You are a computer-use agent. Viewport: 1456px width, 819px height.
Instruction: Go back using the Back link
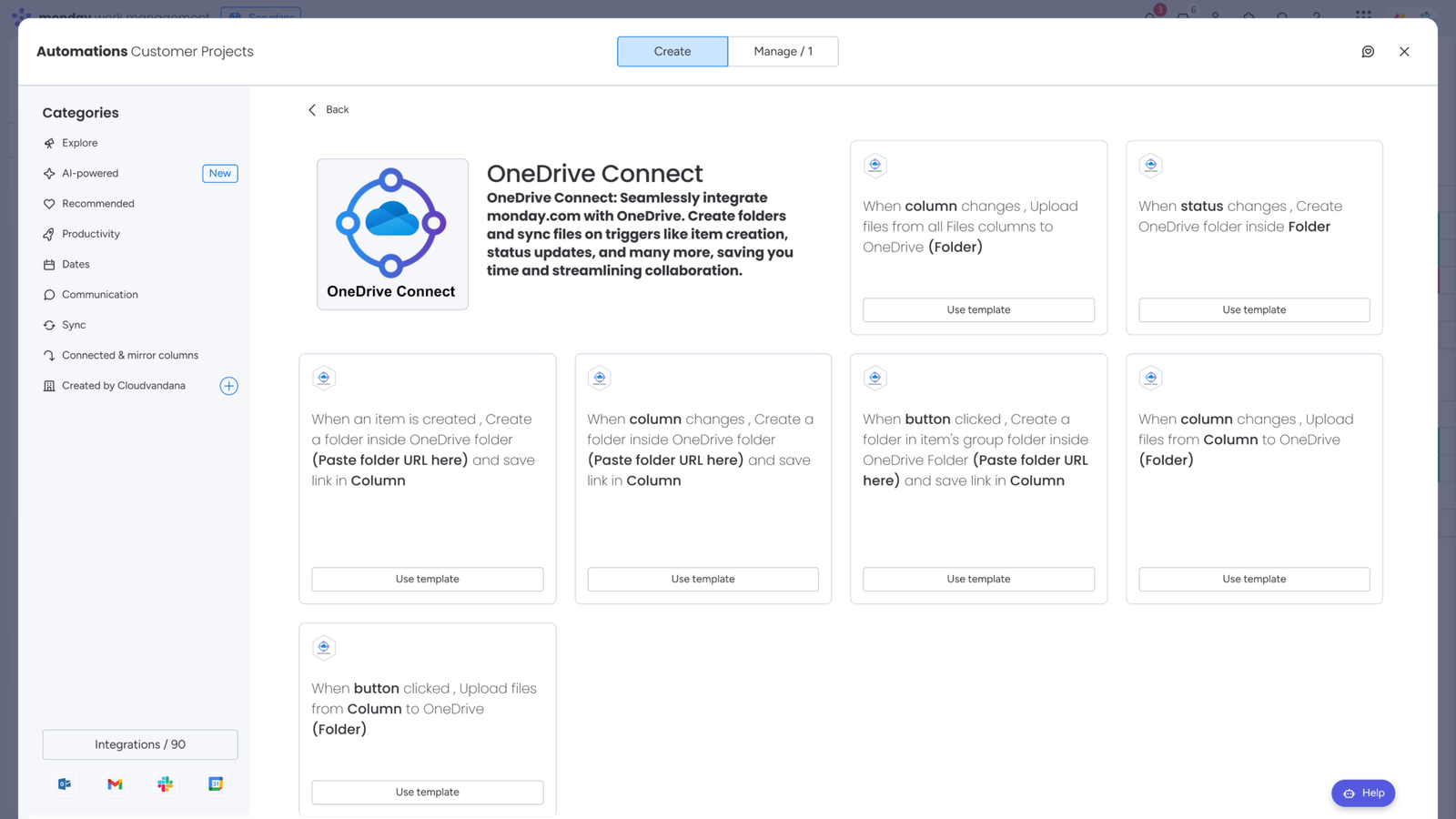[329, 109]
